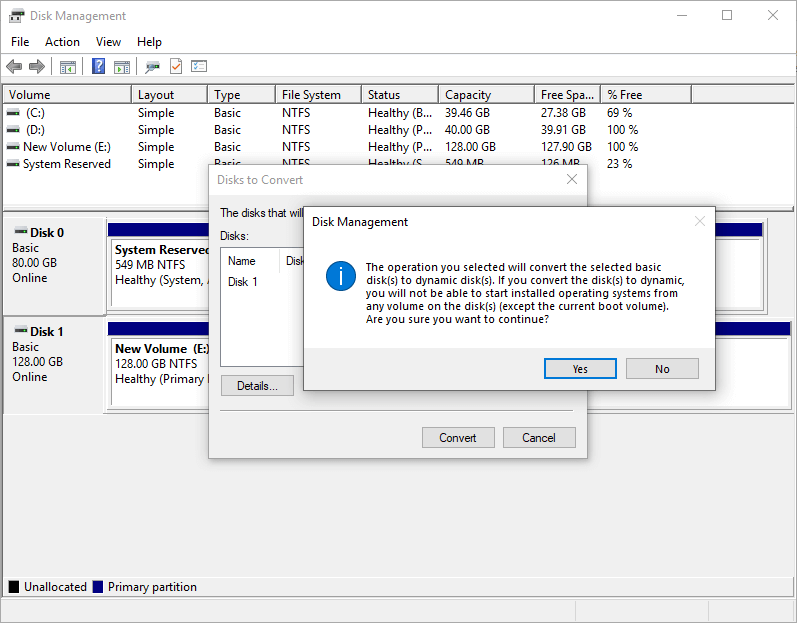Image resolution: width=797 pixels, height=623 pixels.
Task: Open Help via blue question mark icon
Action: (x=99, y=67)
